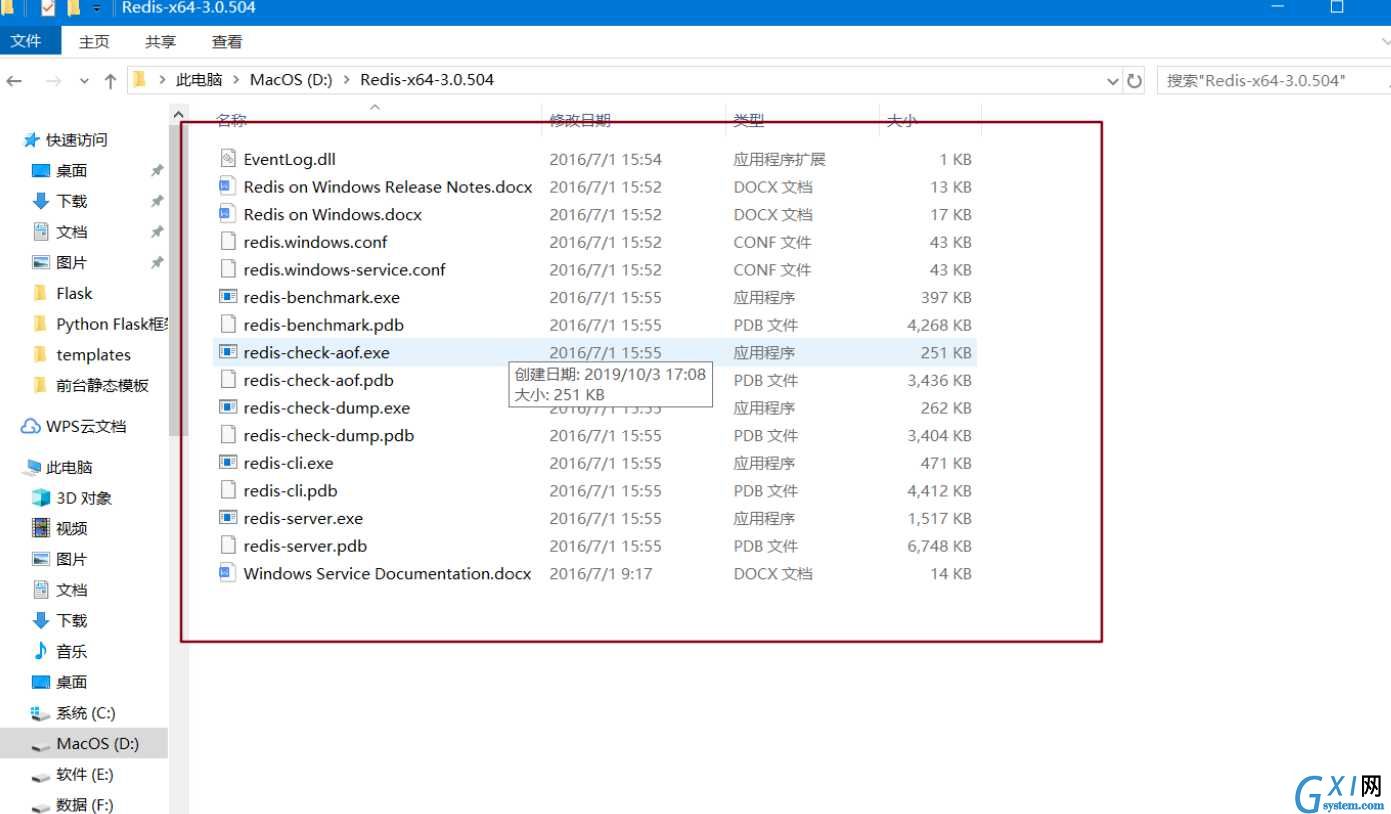Click the redis-benchmark.pdb file icon
Image resolution: width=1391 pixels, height=814 pixels.
click(227, 325)
